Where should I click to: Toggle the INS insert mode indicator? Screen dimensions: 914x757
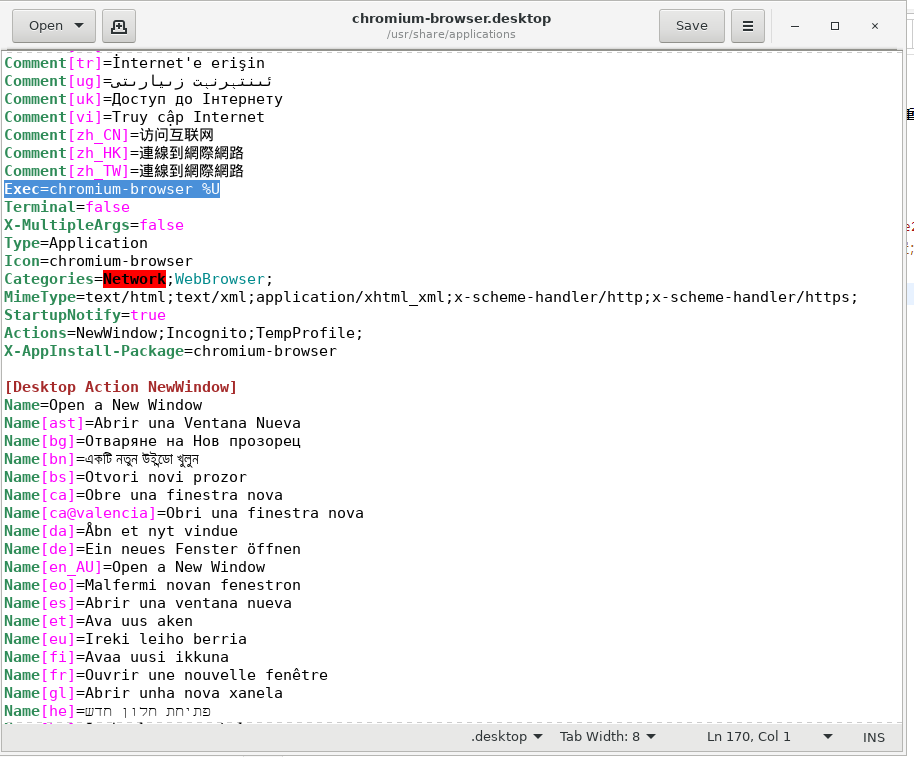click(x=874, y=737)
